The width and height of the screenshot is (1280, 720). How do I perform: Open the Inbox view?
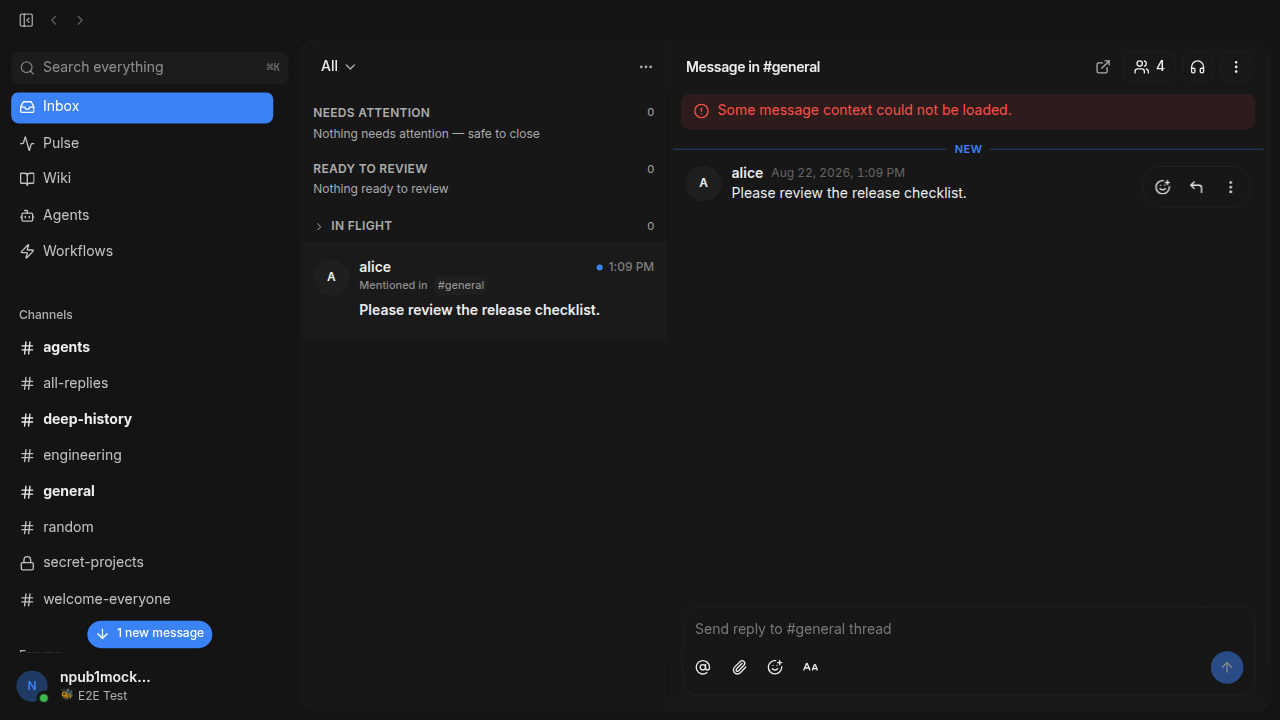click(142, 107)
